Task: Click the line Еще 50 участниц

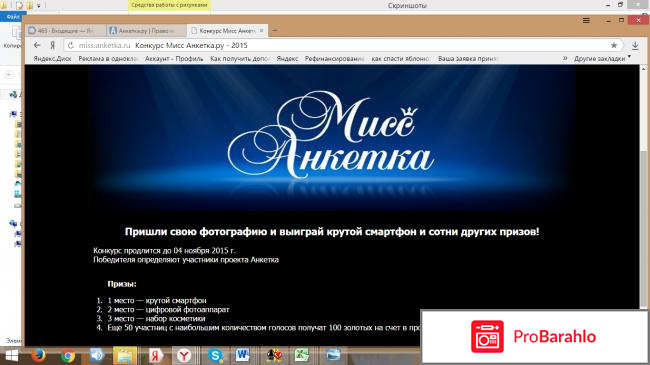Action: (264, 328)
